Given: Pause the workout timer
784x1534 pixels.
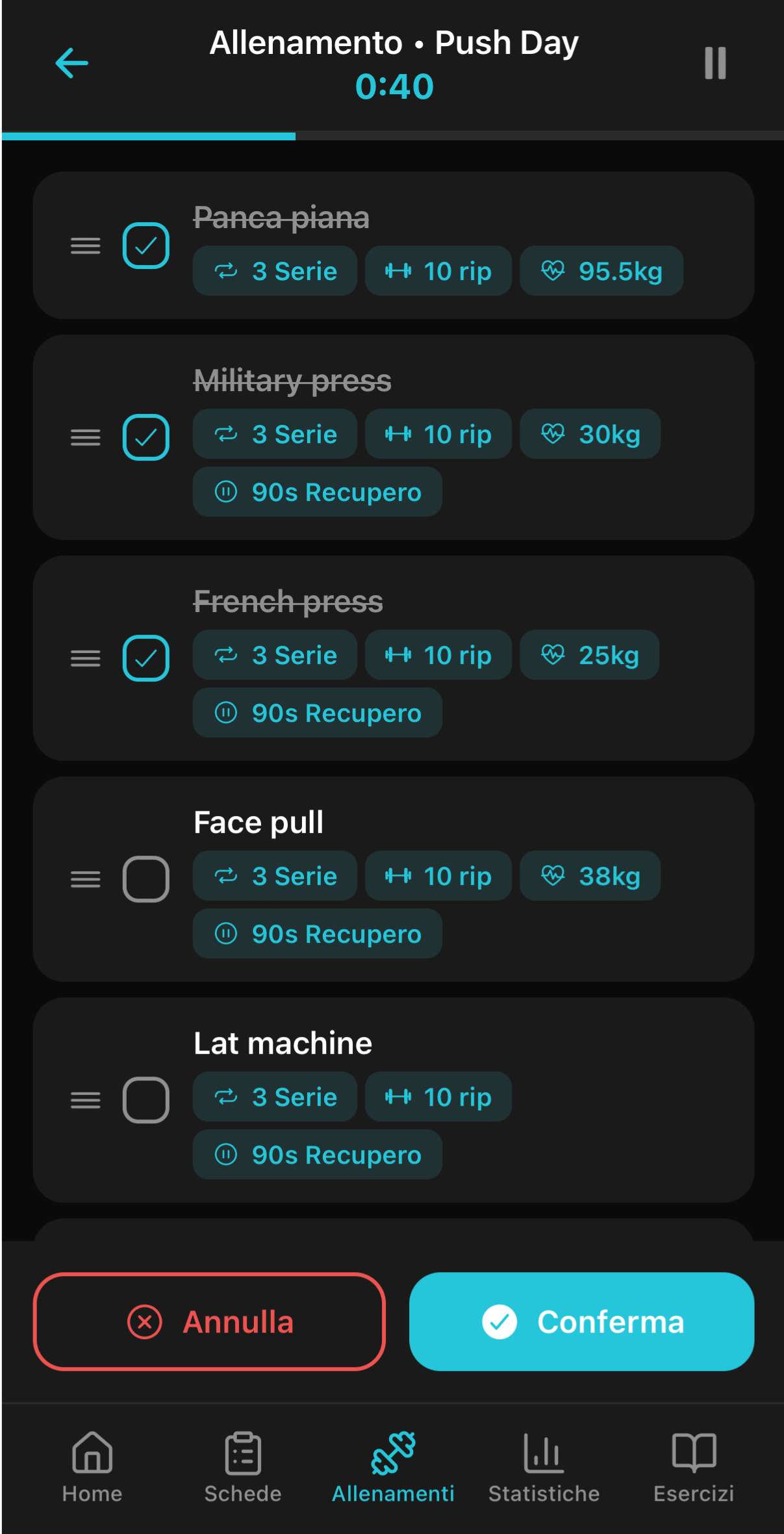Looking at the screenshot, I should 715,63.
